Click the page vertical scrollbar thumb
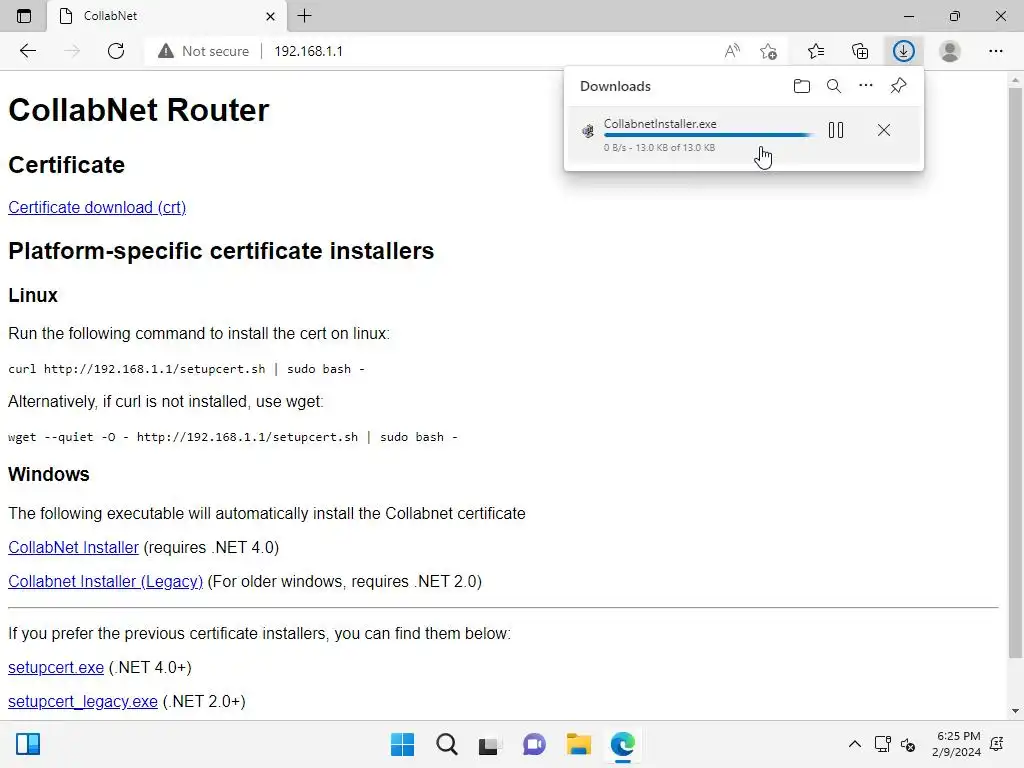This screenshot has width=1024, height=768. (x=1015, y=372)
